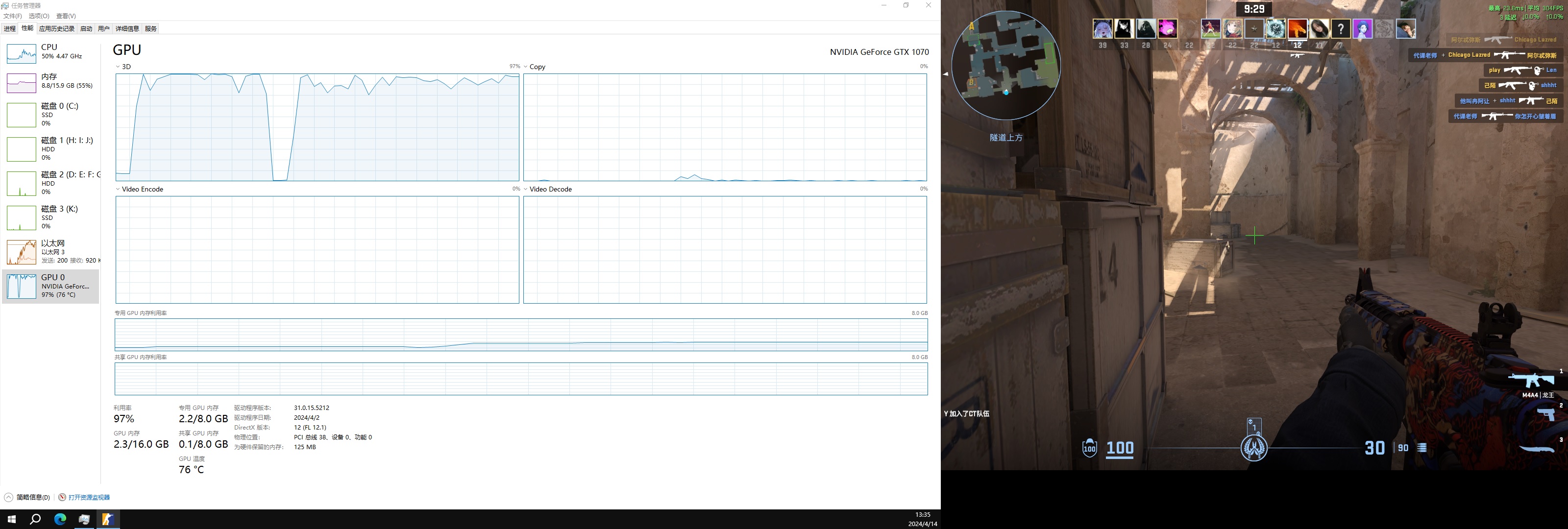
Task: Open the 文件(F) menu
Action: point(13,16)
